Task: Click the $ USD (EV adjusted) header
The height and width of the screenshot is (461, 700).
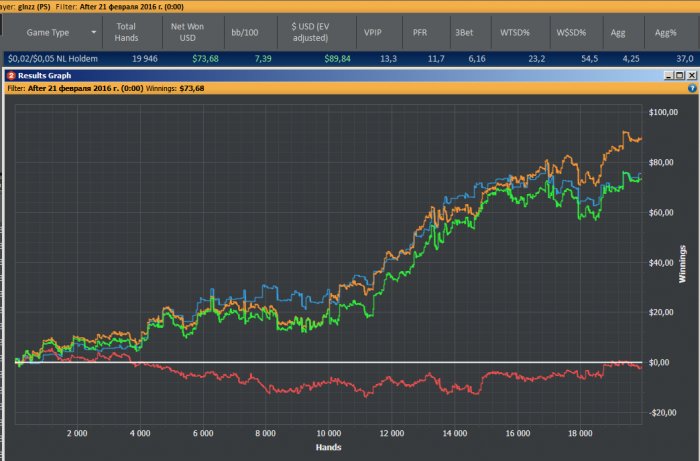Action: point(318,31)
